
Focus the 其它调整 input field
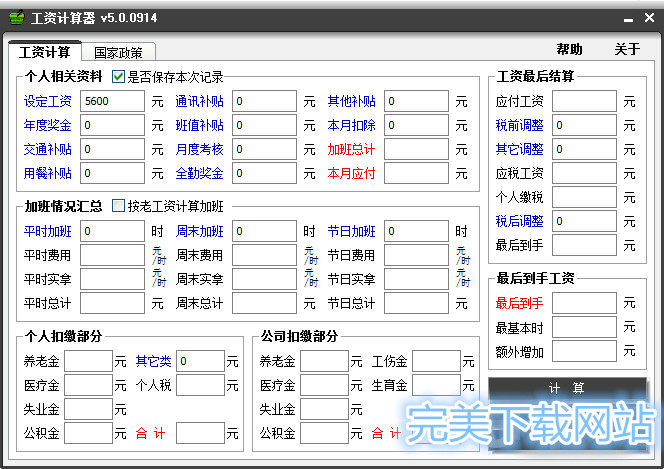click(x=584, y=149)
